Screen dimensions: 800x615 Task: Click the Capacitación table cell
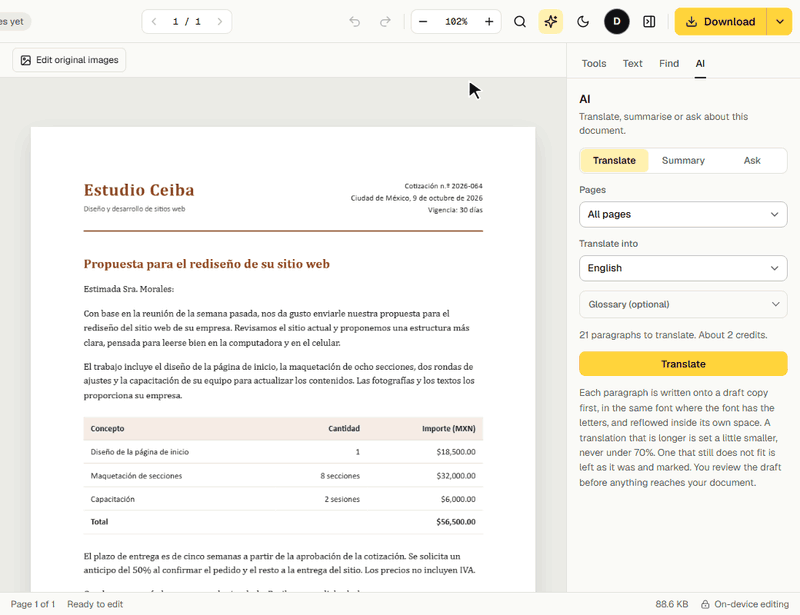click(112, 499)
